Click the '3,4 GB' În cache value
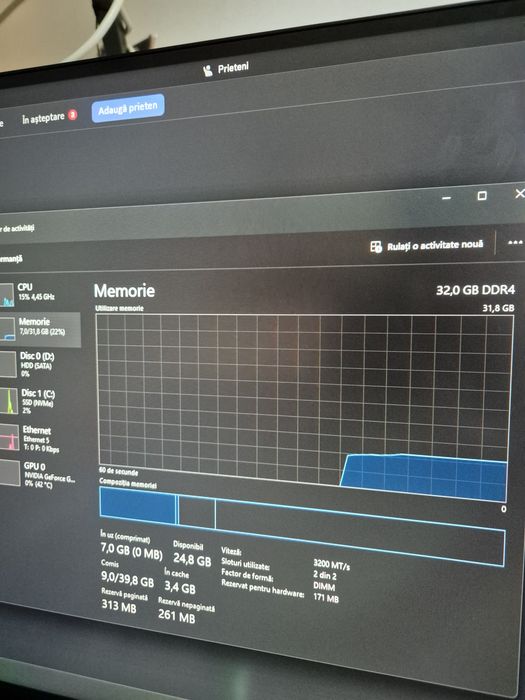Viewport: 525px width, 700px height. [180, 587]
